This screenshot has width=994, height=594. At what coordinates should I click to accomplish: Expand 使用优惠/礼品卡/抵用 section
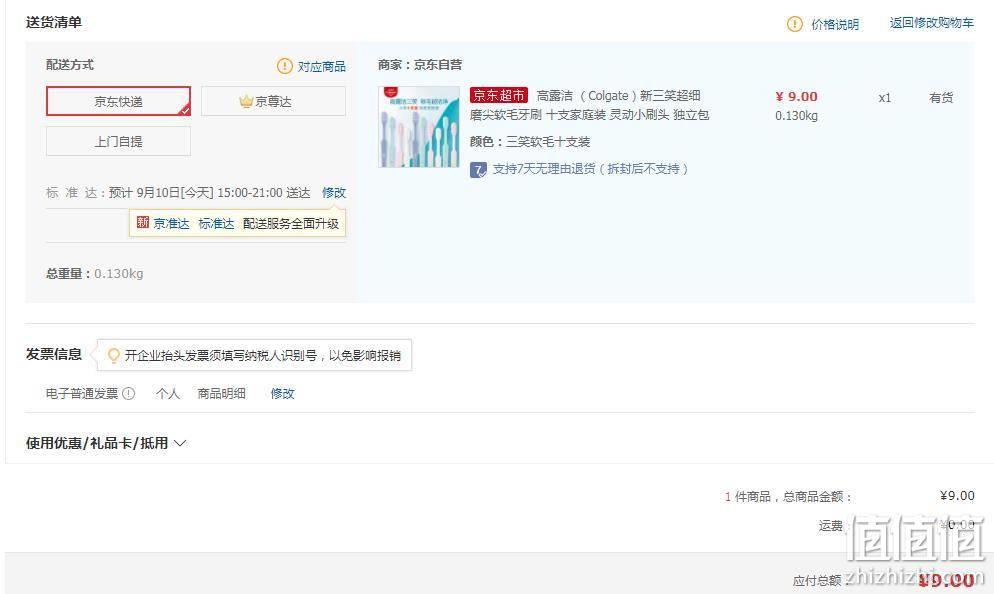106,443
